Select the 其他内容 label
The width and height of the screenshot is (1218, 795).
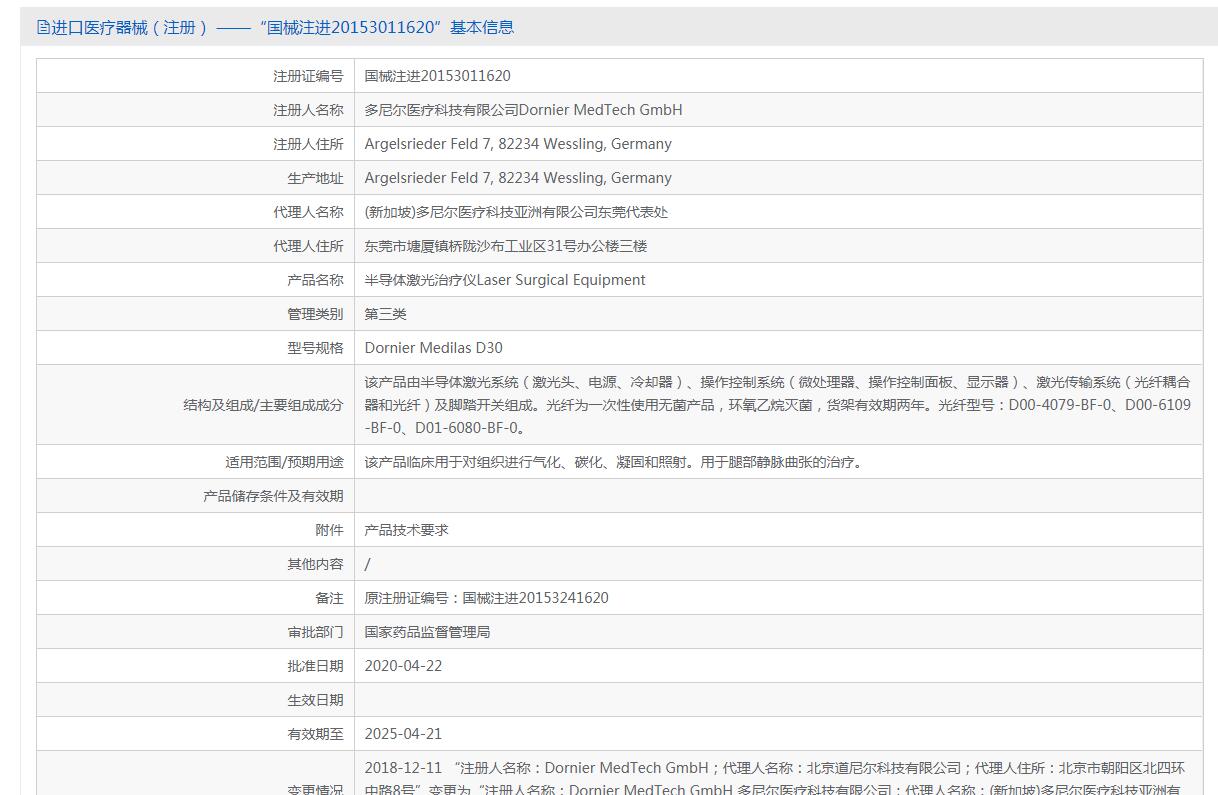coord(315,564)
